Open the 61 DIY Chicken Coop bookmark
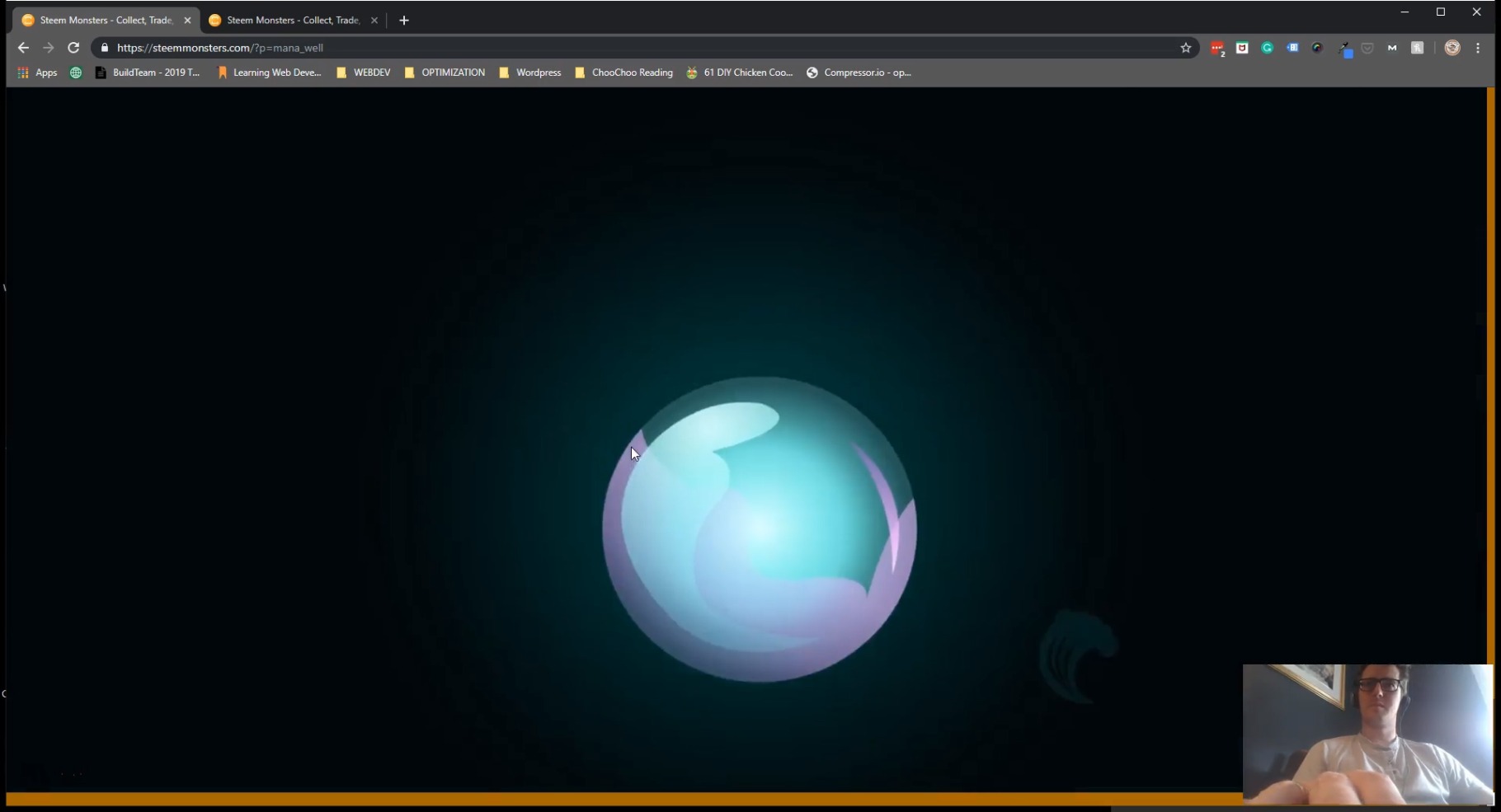 coord(740,73)
